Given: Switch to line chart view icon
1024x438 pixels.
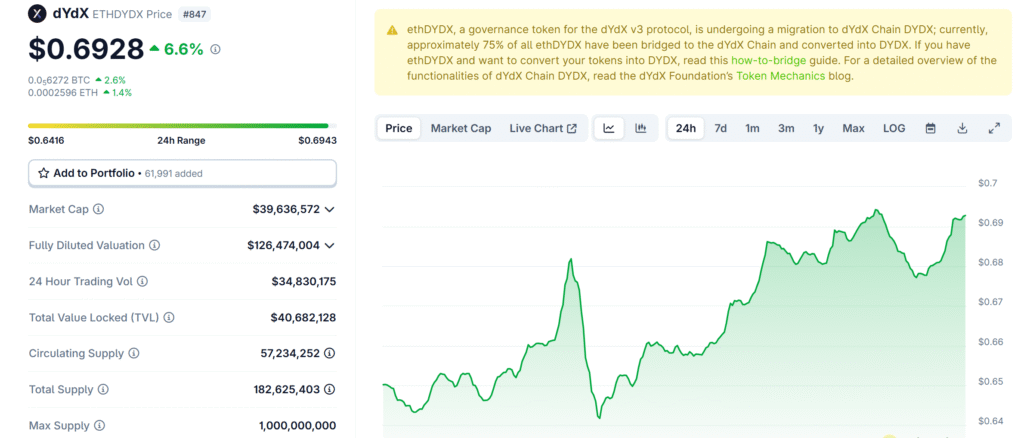Looking at the screenshot, I should [609, 129].
